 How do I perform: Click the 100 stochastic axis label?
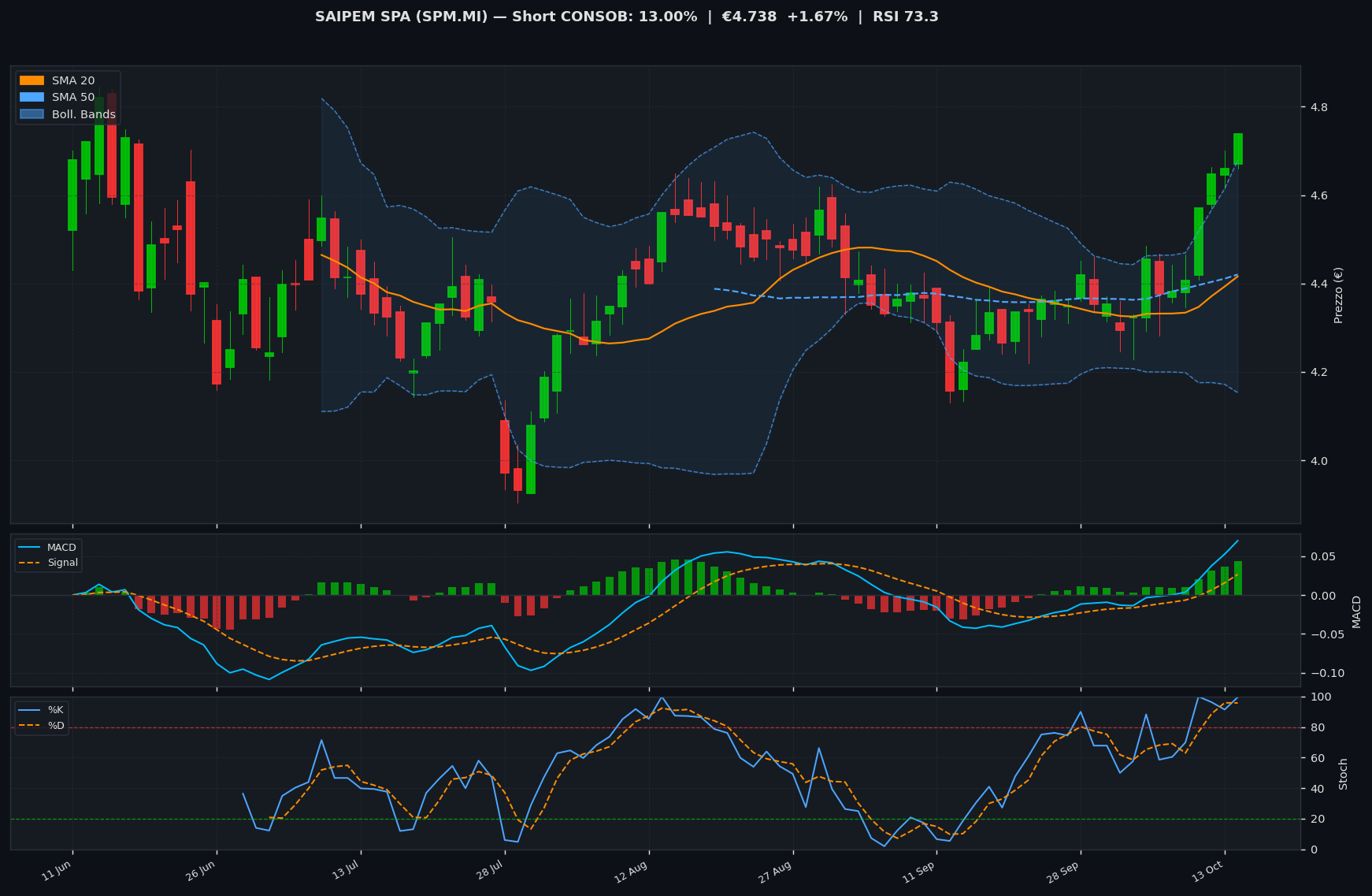(x=1319, y=697)
